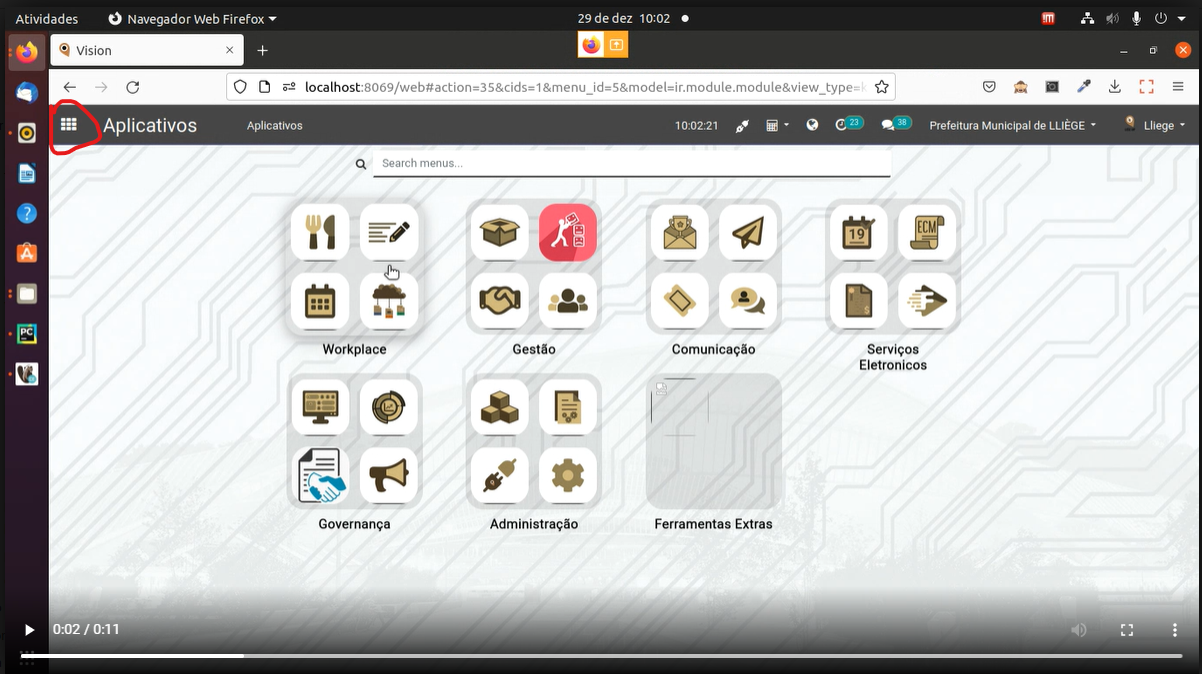Toggle fullscreen for the video player
This screenshot has height=674, width=1202.
1127,630
